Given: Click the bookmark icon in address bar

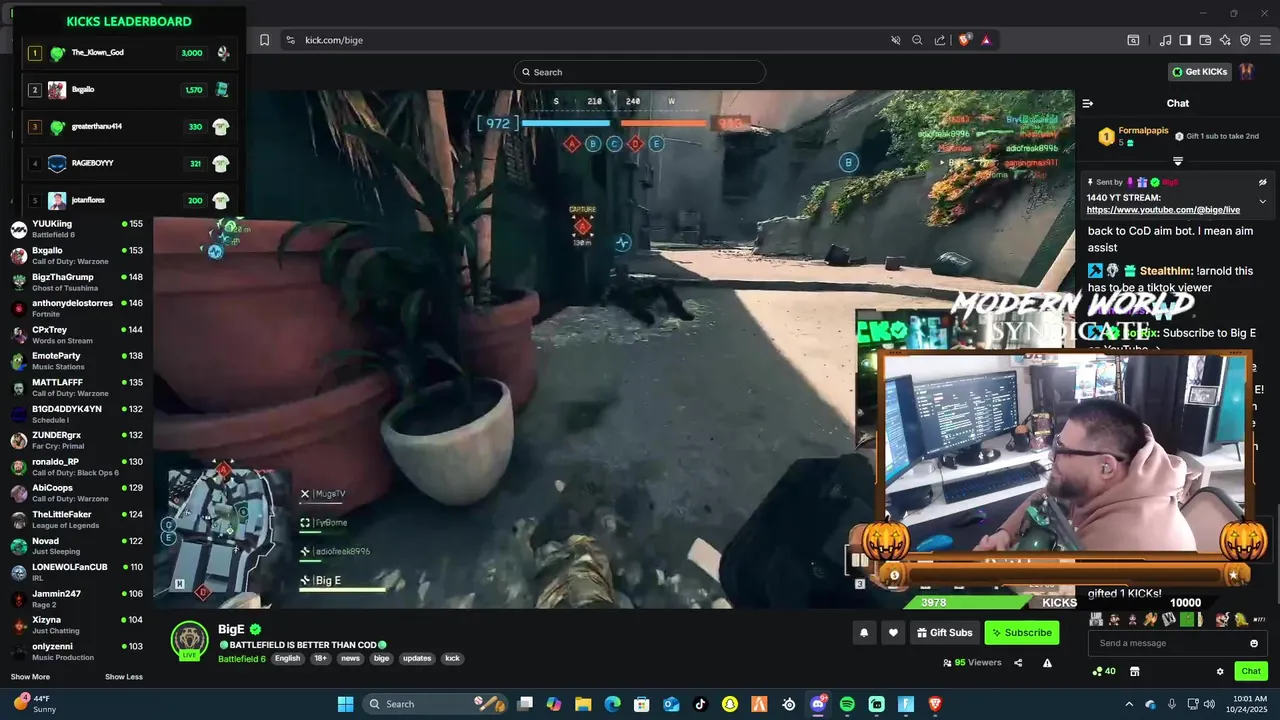Looking at the screenshot, I should pyautogui.click(x=264, y=40).
